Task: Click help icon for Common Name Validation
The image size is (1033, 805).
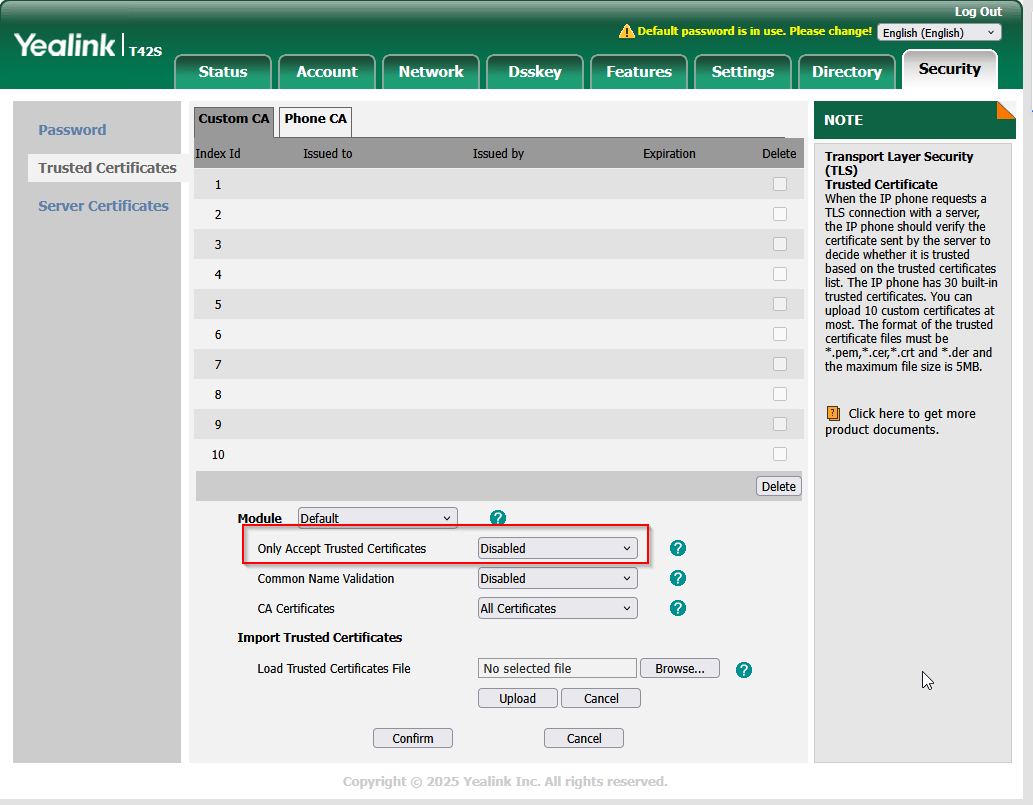Action: (678, 578)
